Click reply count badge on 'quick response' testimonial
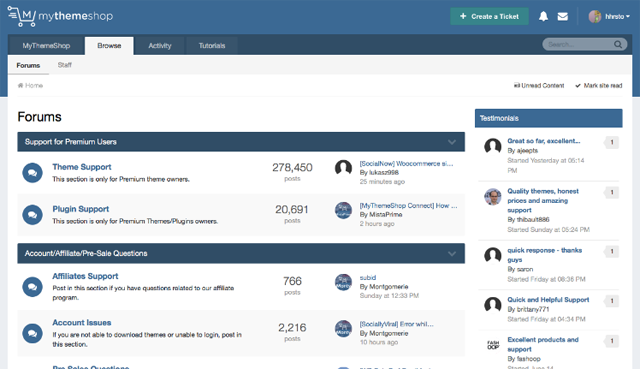 pyautogui.click(x=611, y=251)
